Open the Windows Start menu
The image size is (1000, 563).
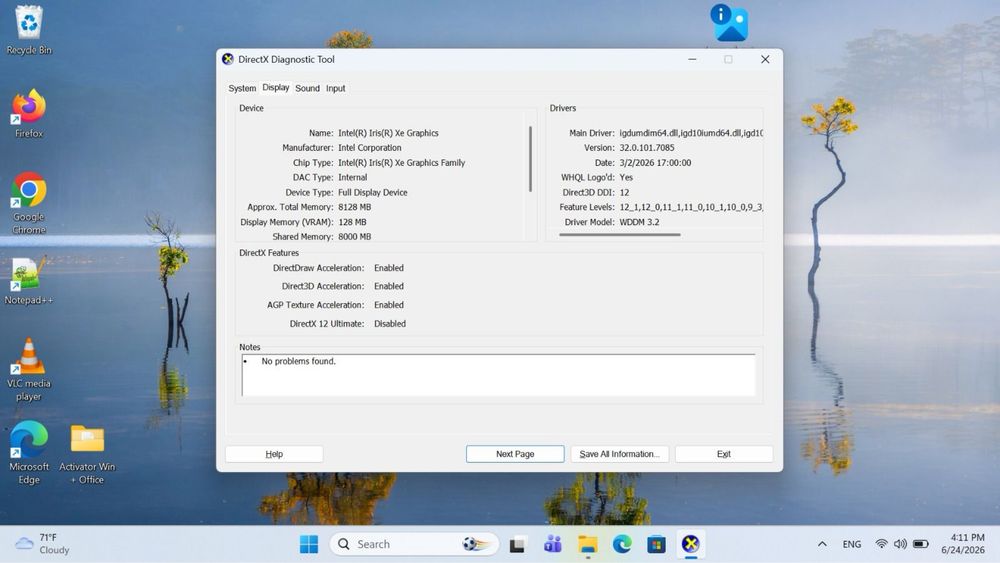pos(309,544)
